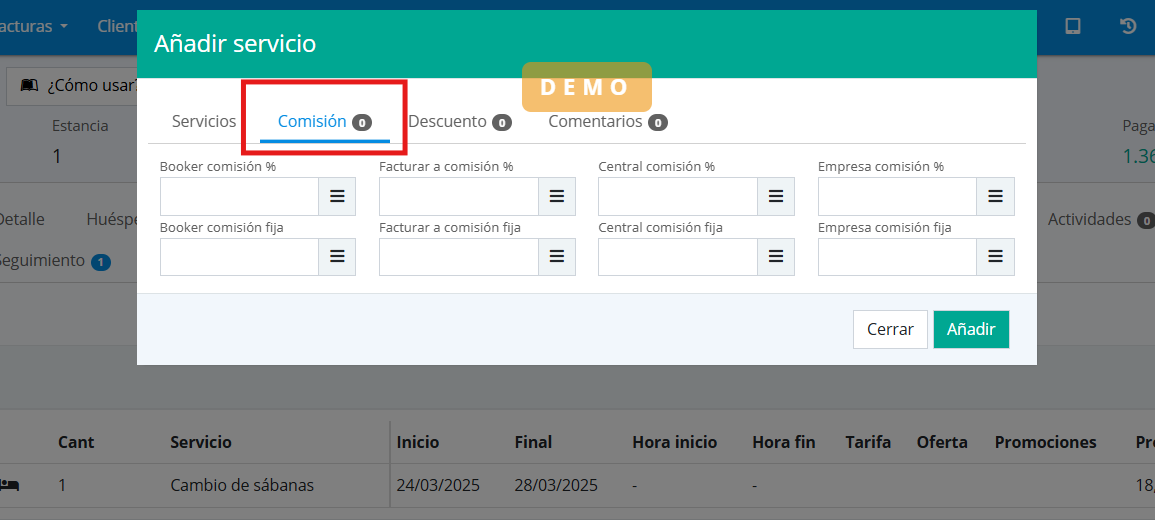The width and height of the screenshot is (1155, 520).
Task: Click the menu icon beside Central comisión %
Action: point(776,197)
